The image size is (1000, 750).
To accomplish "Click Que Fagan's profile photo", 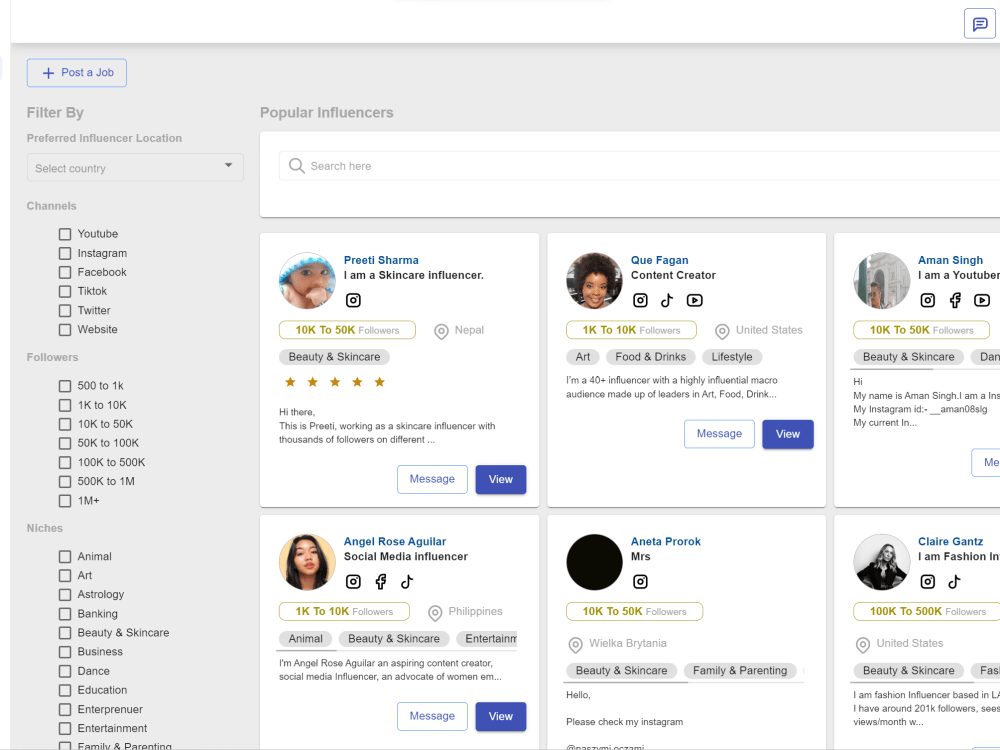I will coord(594,281).
